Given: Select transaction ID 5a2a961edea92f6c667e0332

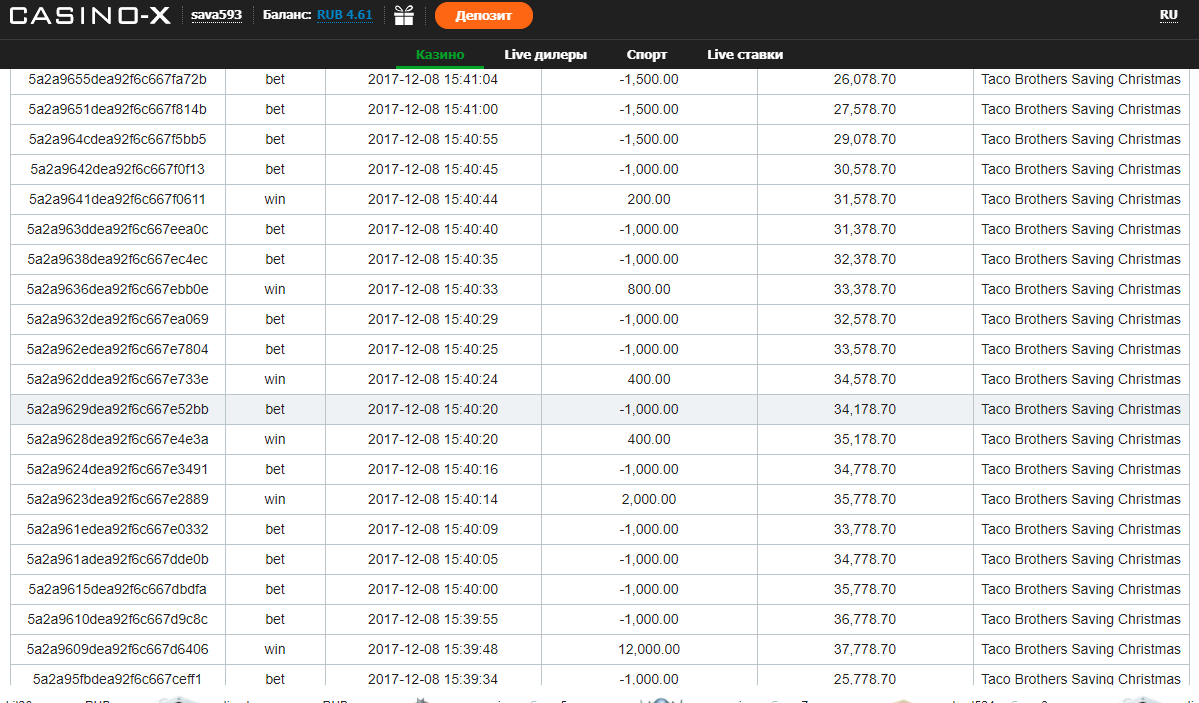Looking at the screenshot, I should (118, 529).
